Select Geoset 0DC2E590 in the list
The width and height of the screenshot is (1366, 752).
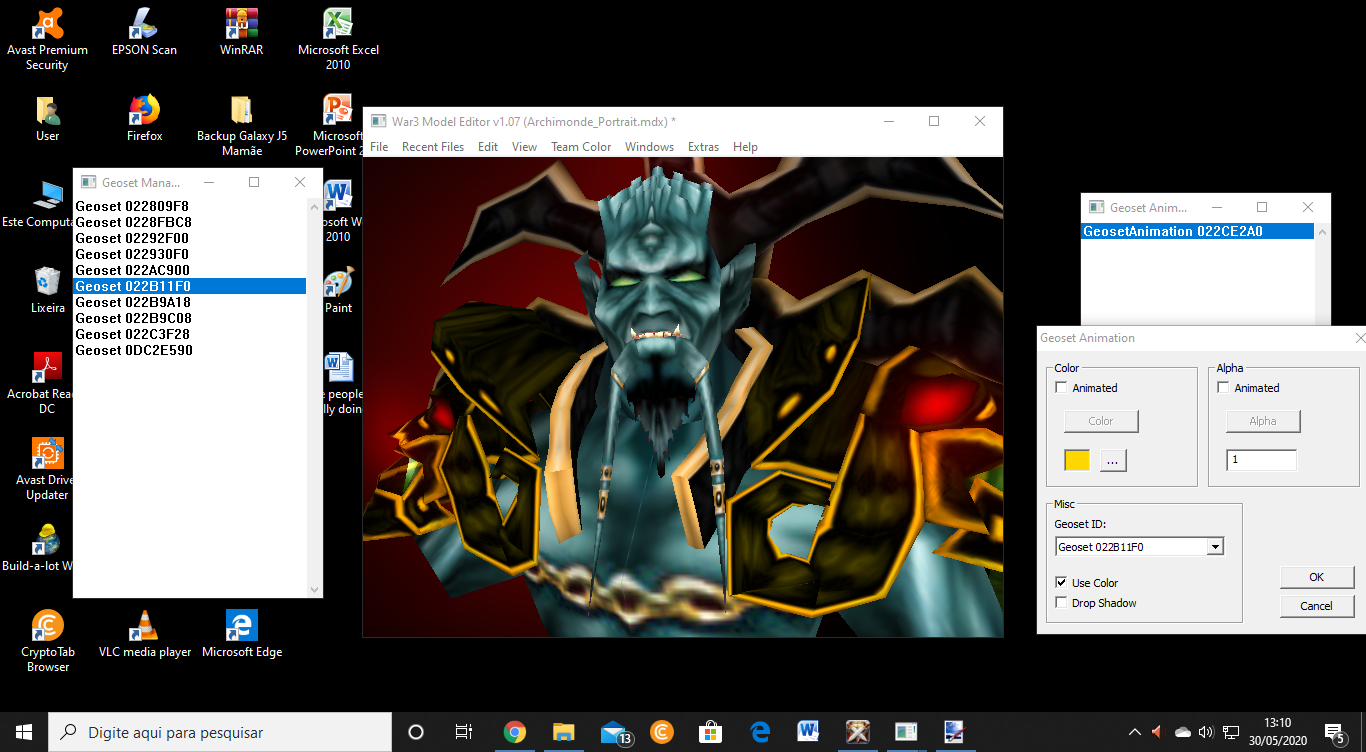[190, 350]
